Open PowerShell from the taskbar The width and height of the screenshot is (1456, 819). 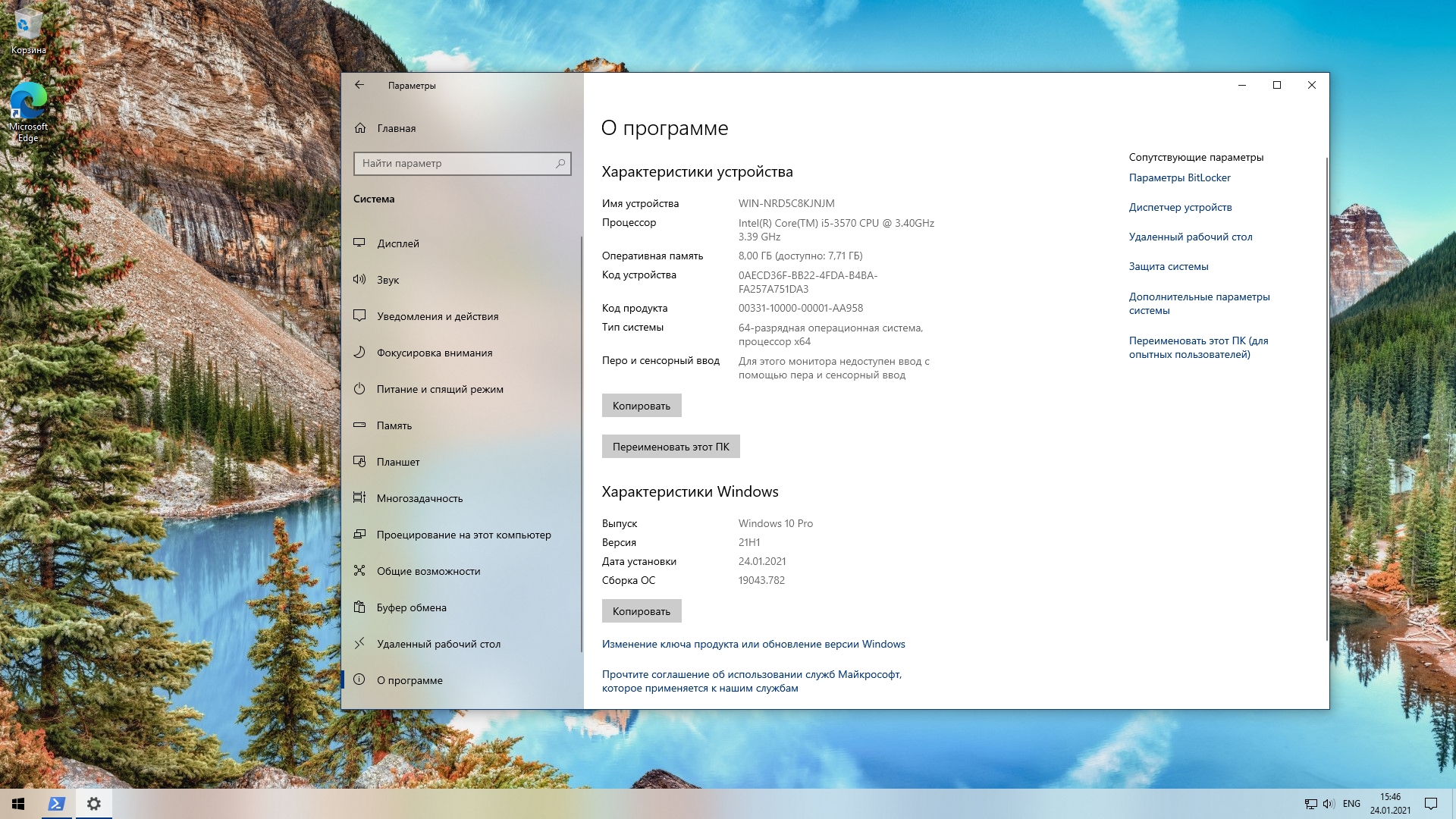coord(56,804)
